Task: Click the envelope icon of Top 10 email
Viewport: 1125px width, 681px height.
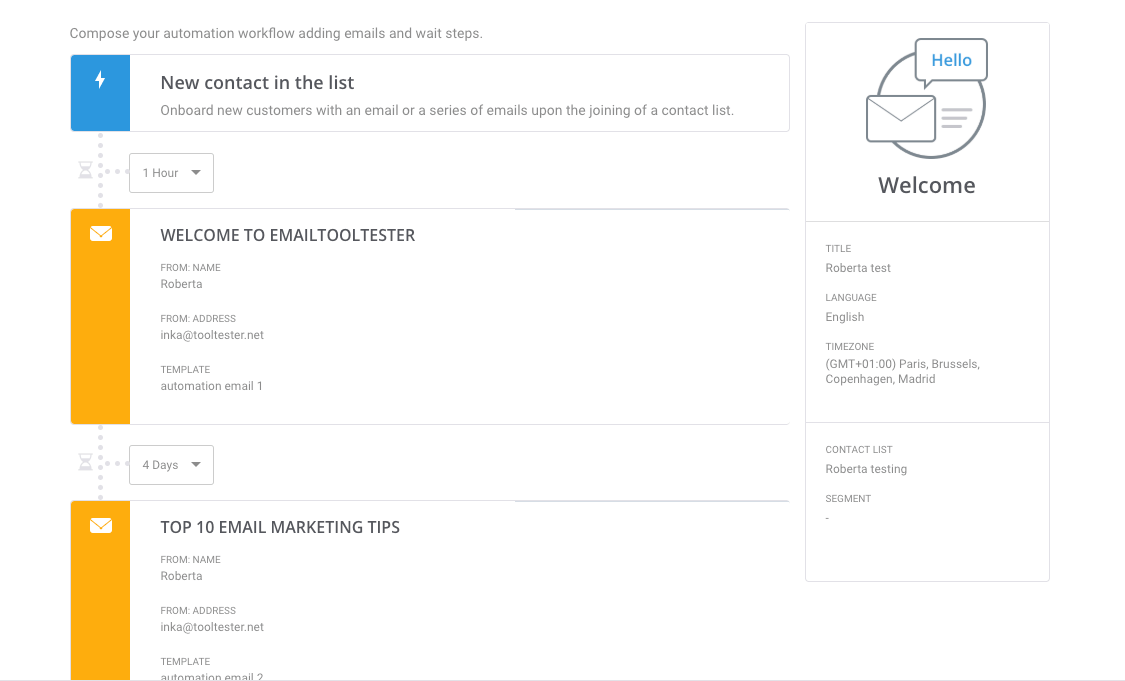Action: (100, 525)
